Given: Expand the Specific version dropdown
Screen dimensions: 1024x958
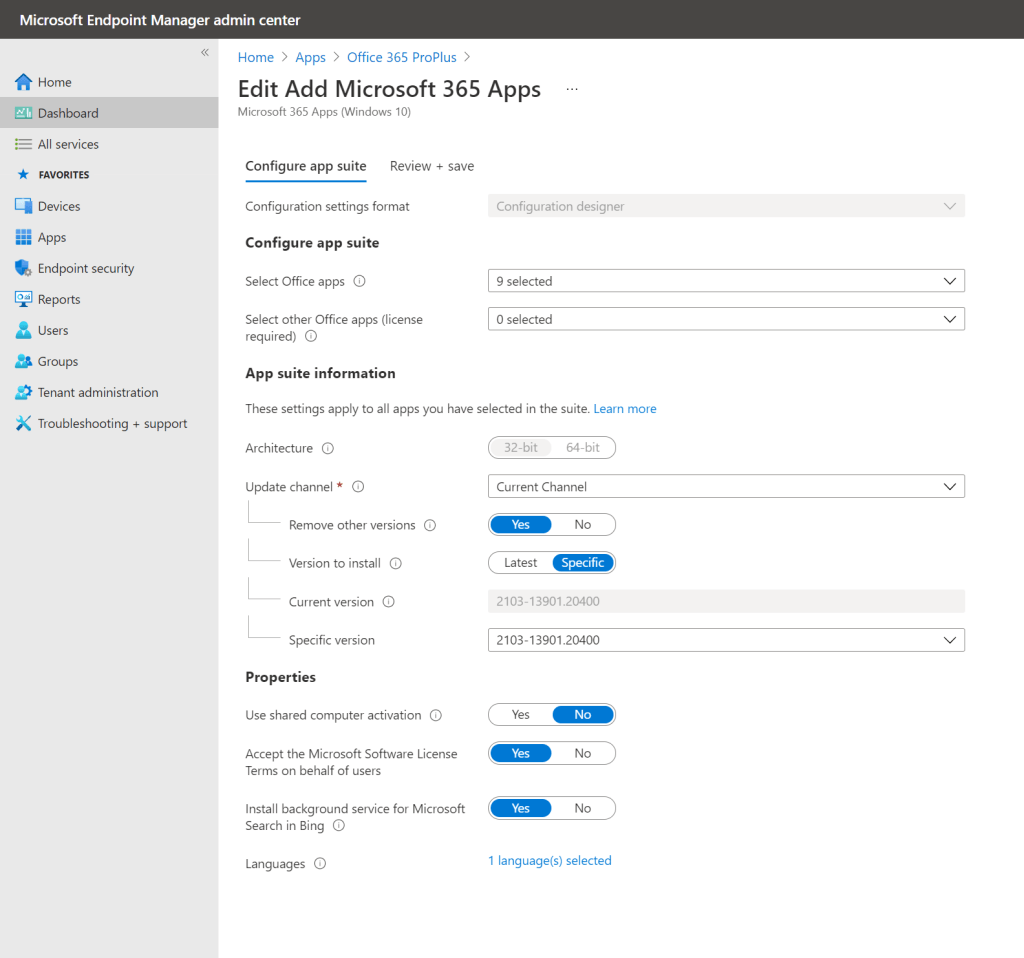Looking at the screenshot, I should 726,640.
